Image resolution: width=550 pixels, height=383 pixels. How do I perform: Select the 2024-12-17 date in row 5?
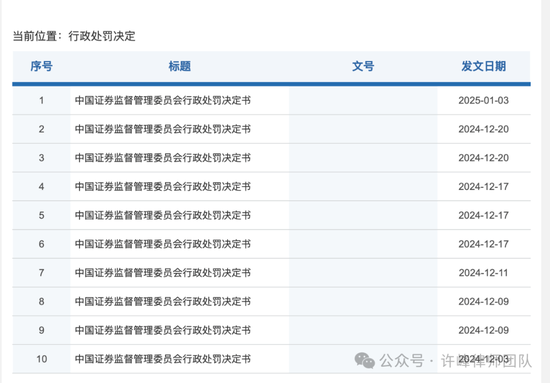click(x=483, y=215)
